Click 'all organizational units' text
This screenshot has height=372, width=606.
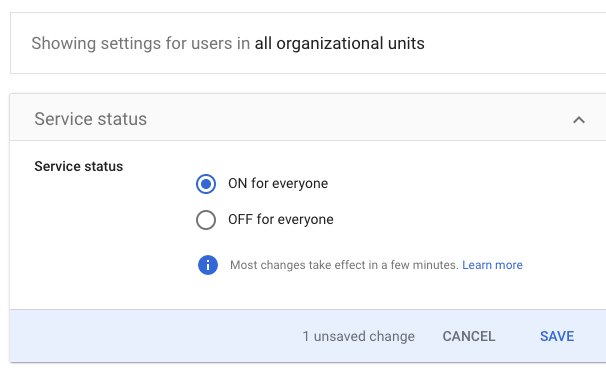tap(339, 43)
